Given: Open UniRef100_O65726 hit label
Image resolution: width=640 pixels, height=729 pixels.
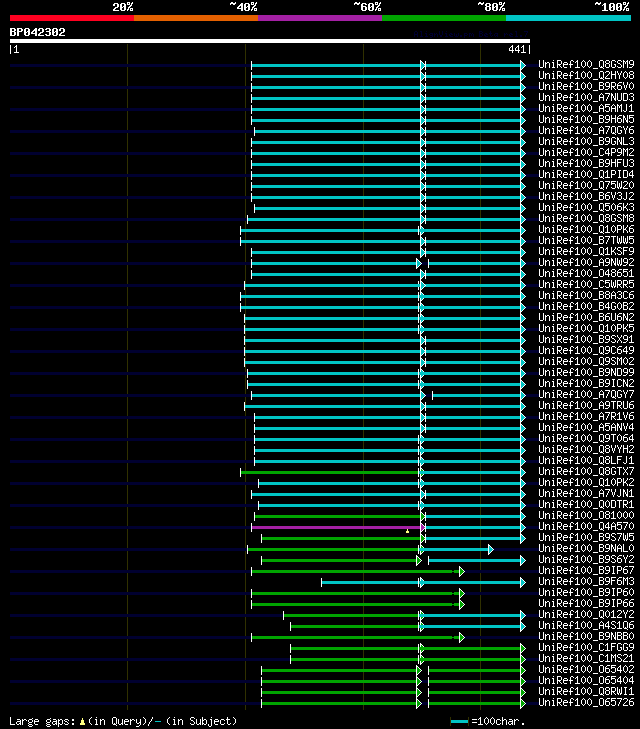Looking at the screenshot, I should tap(586, 702).
